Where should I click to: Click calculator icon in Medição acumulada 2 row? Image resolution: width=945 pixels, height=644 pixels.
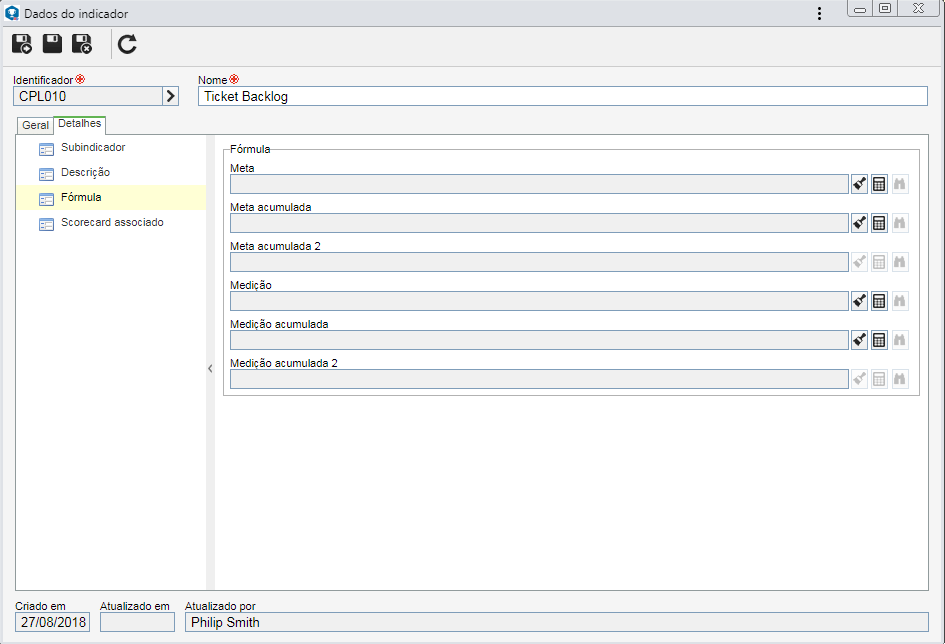pyautogui.click(x=879, y=379)
